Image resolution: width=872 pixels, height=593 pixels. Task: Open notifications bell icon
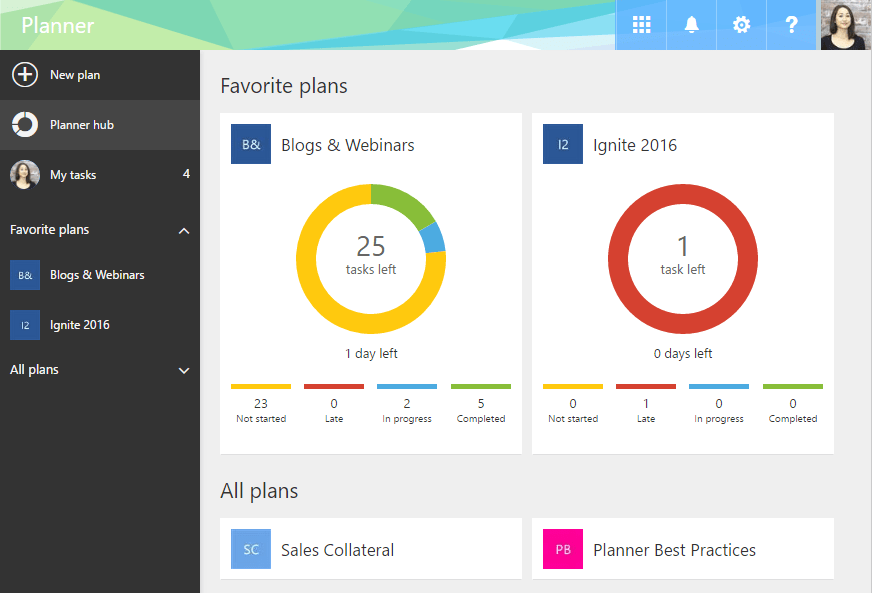pyautogui.click(x=691, y=24)
